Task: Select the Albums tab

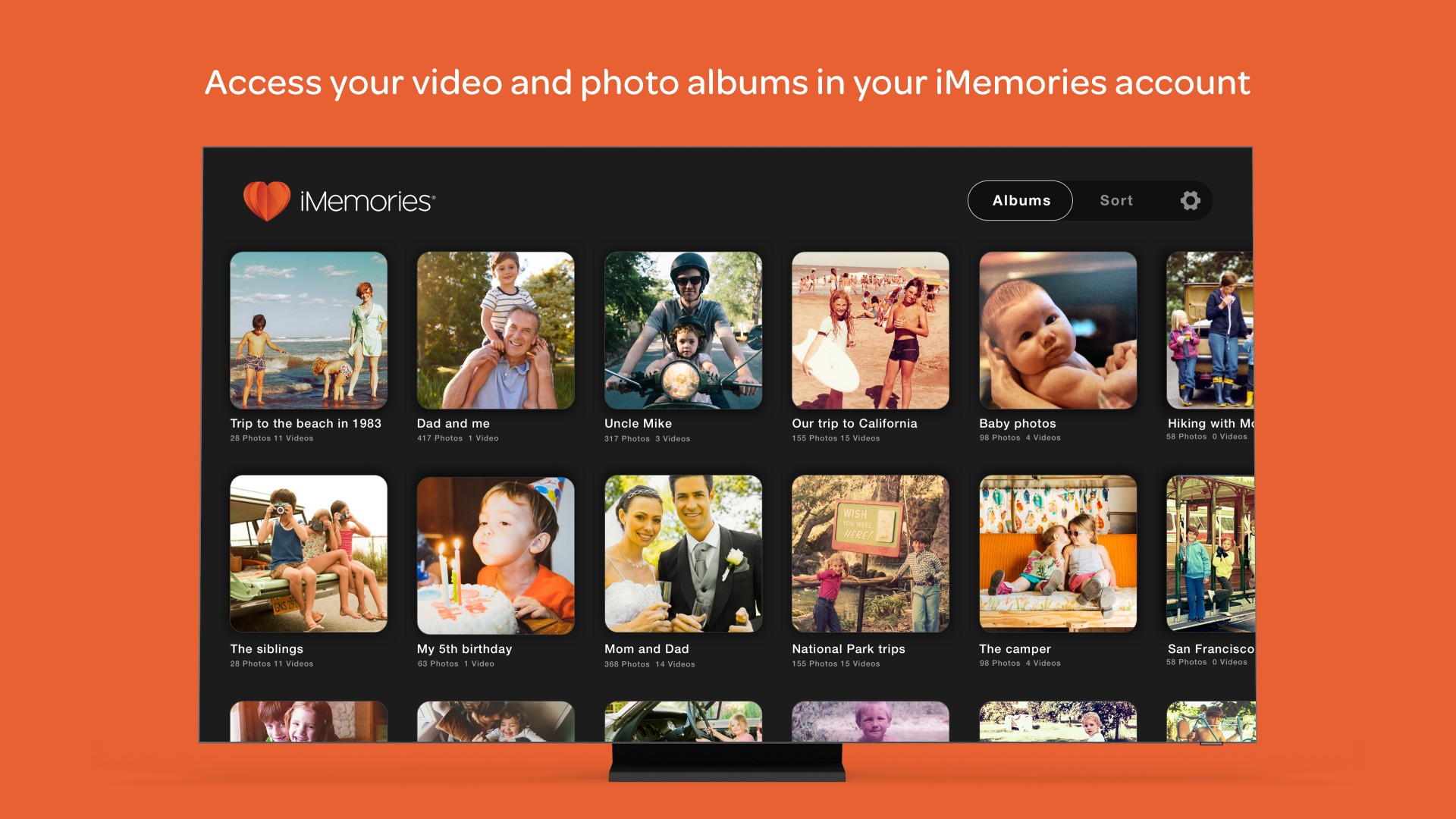Action: point(1020,200)
